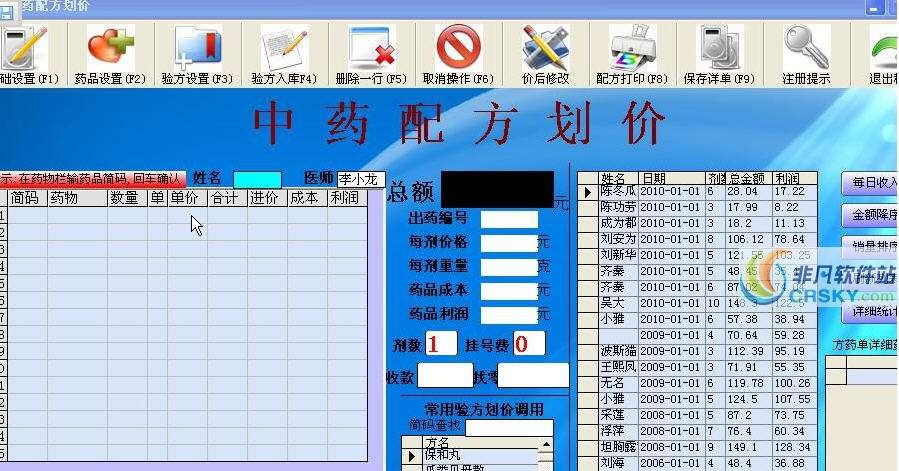The image size is (899, 471).
Task: Select the 刘安为 record row
Action: (697, 239)
